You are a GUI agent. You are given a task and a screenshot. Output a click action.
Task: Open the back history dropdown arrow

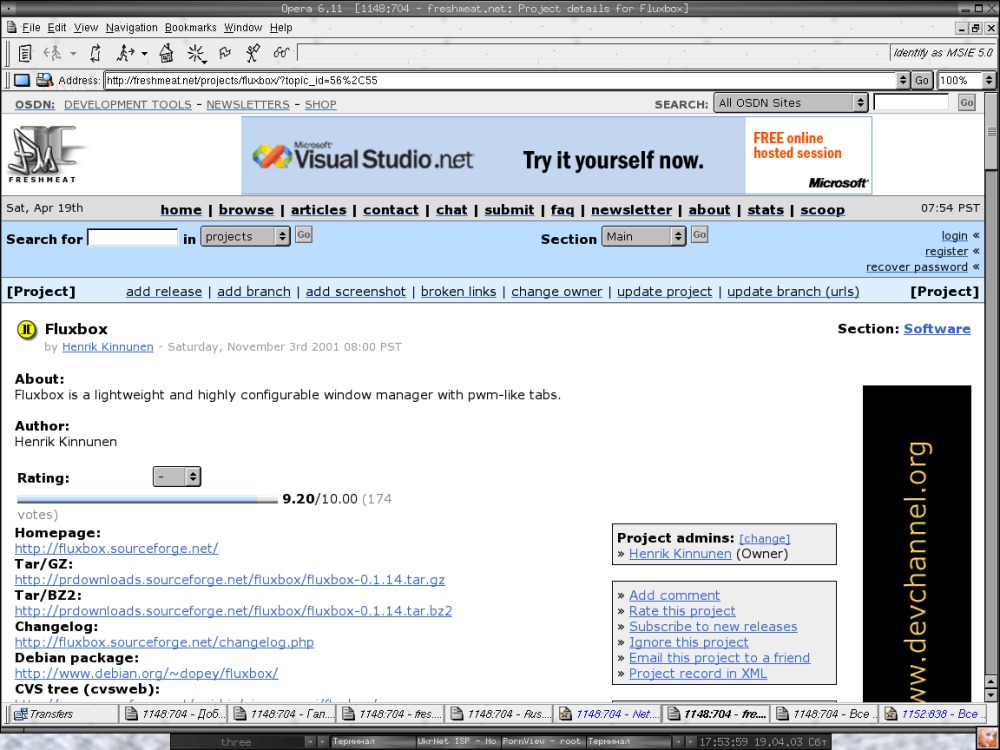(73, 54)
